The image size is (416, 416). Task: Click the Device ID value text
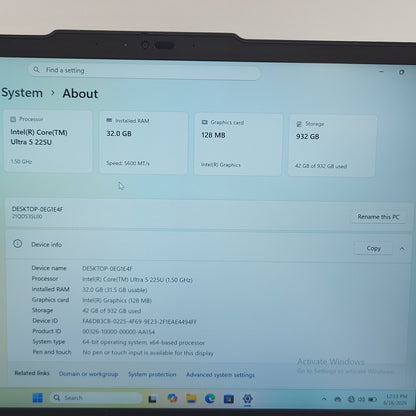coord(139,321)
